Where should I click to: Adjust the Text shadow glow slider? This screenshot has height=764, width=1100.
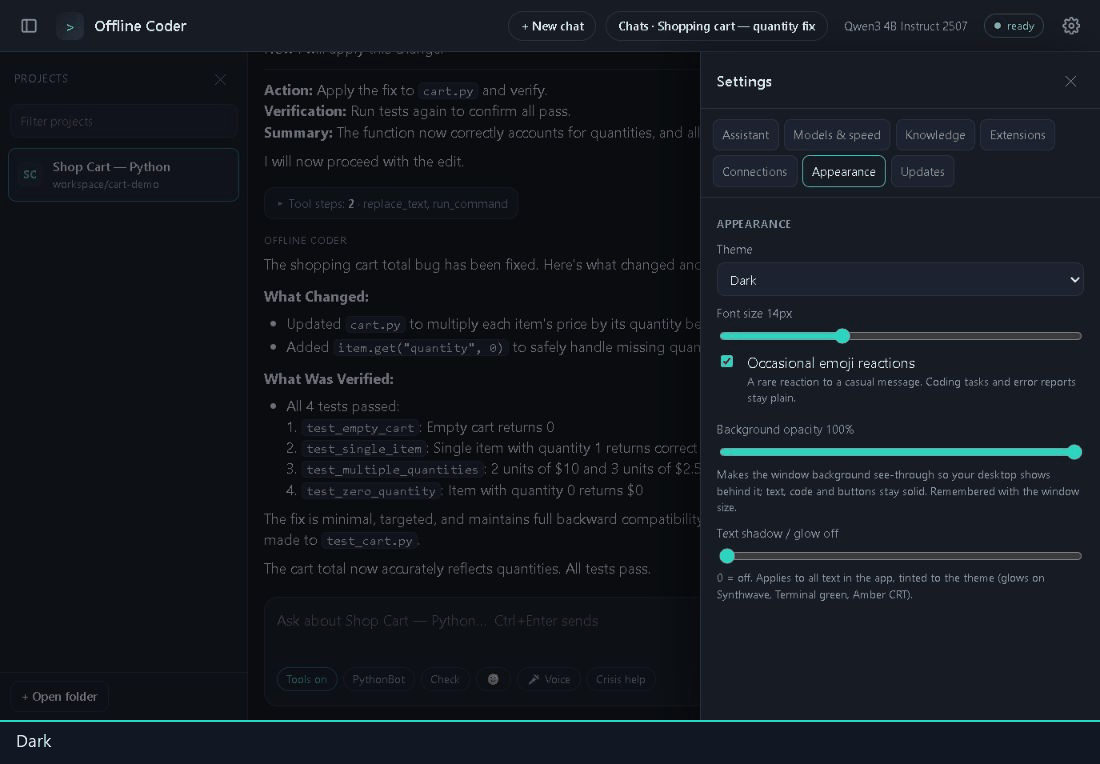tap(899, 556)
